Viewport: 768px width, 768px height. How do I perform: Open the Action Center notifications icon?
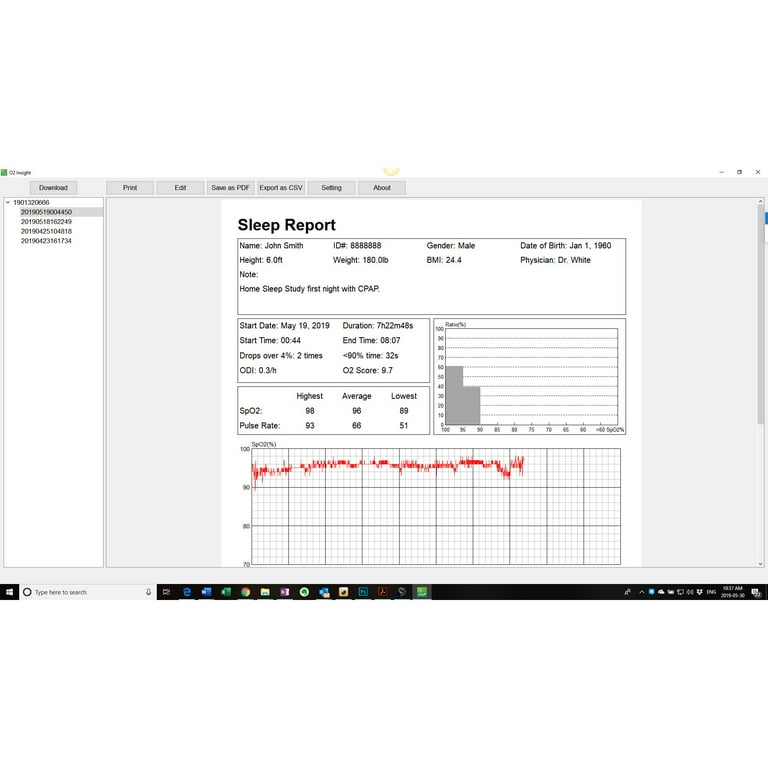point(756,593)
